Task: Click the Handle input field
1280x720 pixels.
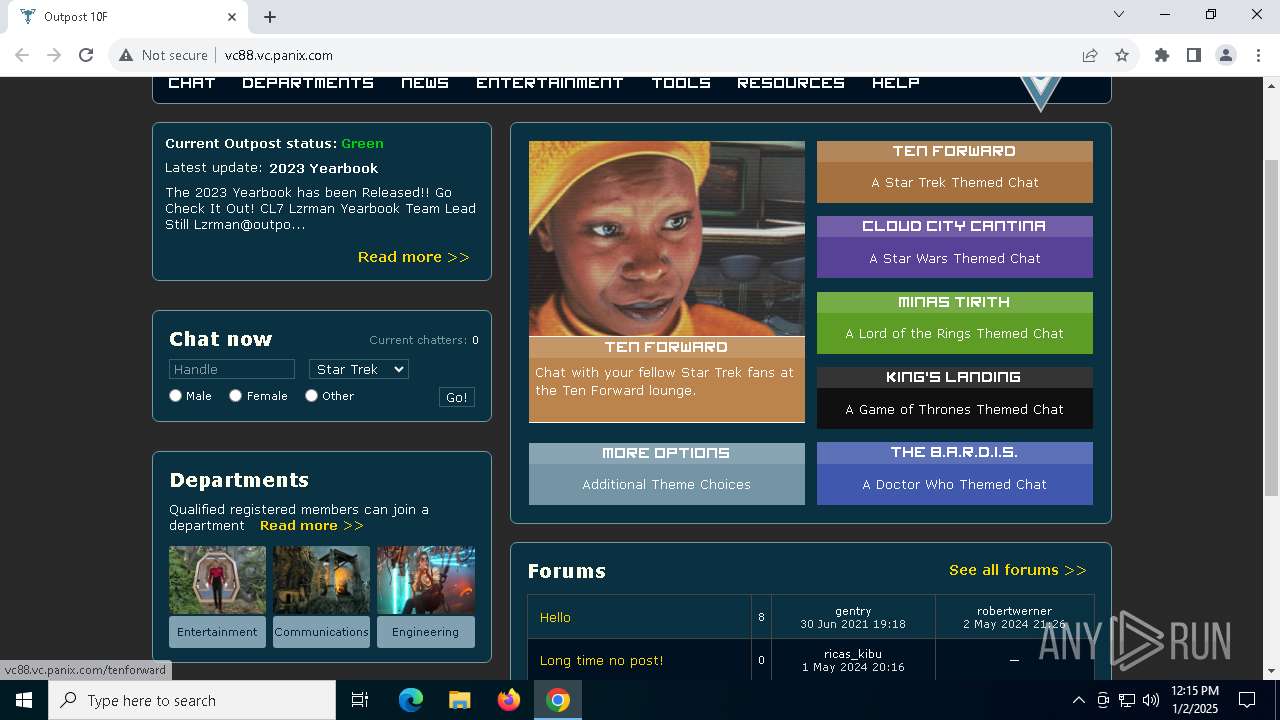Action: click(232, 369)
